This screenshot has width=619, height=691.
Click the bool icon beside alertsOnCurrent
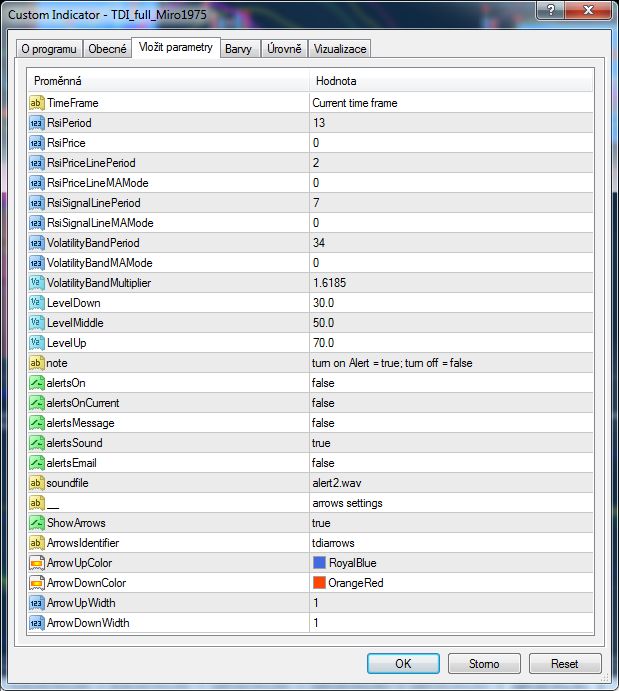[37, 403]
